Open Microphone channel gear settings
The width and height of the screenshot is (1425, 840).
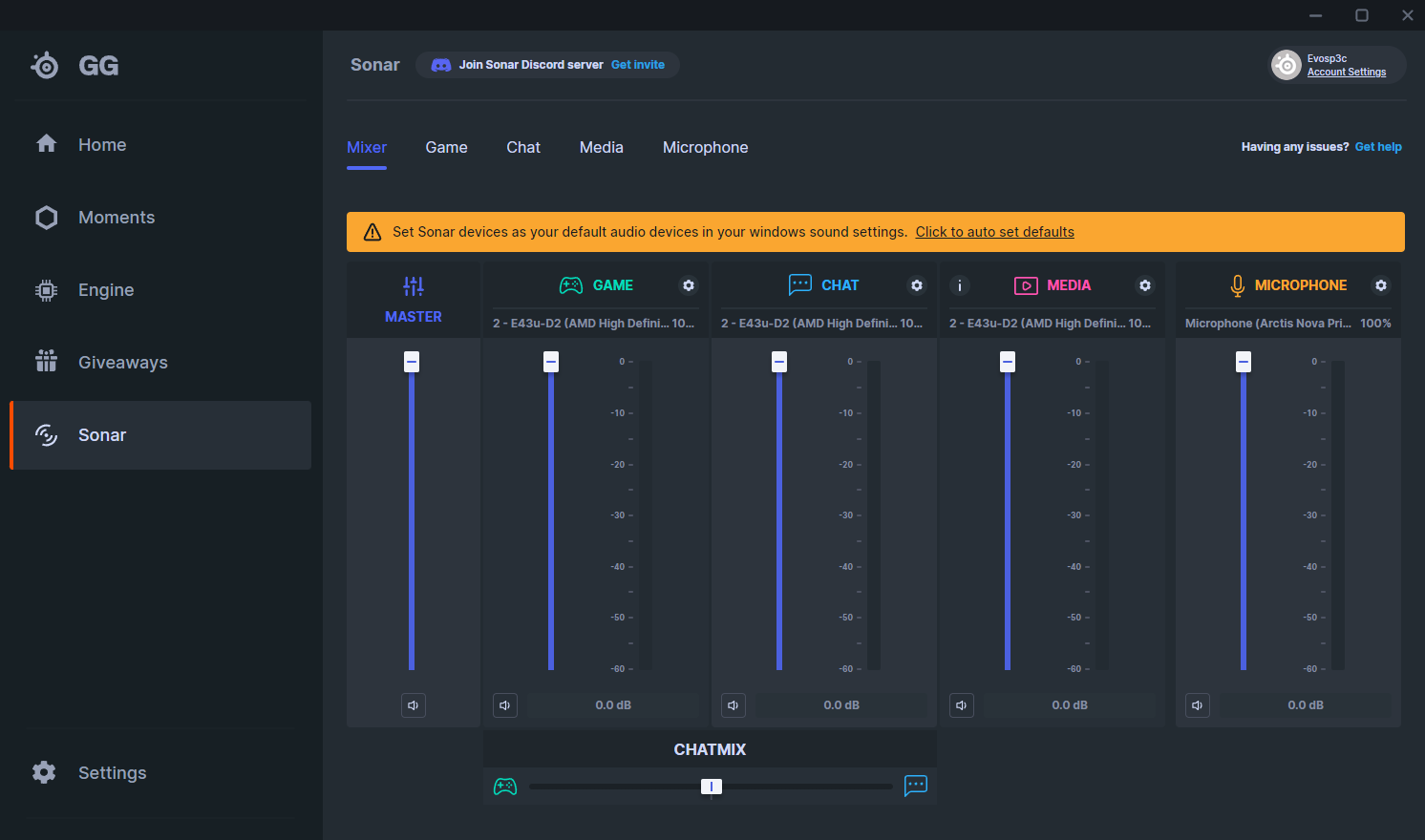[x=1381, y=285]
